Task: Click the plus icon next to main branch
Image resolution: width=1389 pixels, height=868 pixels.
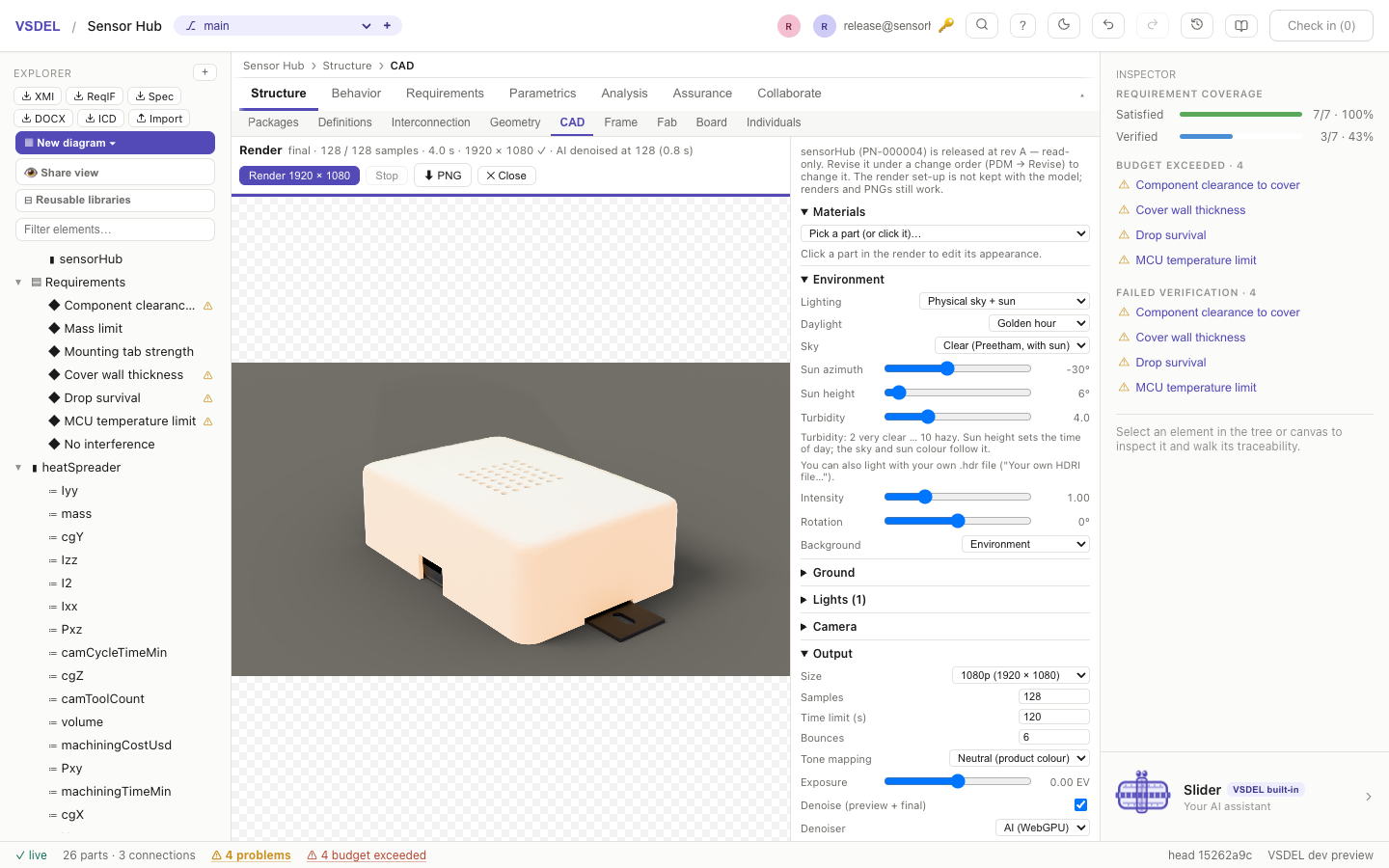Action: tap(387, 26)
